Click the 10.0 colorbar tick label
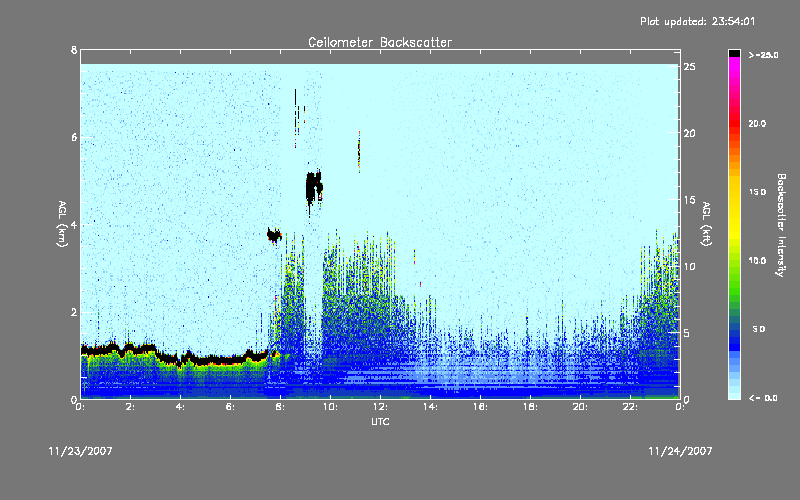The width and height of the screenshot is (800, 500). pyautogui.click(x=757, y=261)
